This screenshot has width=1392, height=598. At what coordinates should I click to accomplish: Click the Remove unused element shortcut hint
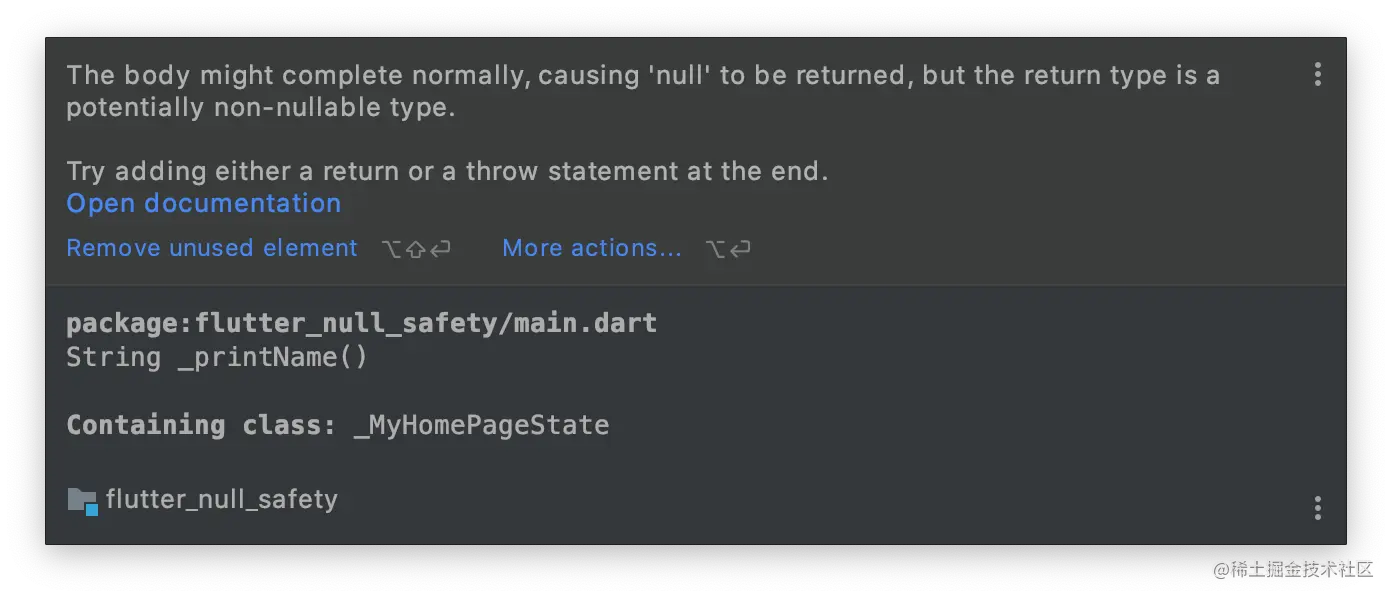coord(416,249)
